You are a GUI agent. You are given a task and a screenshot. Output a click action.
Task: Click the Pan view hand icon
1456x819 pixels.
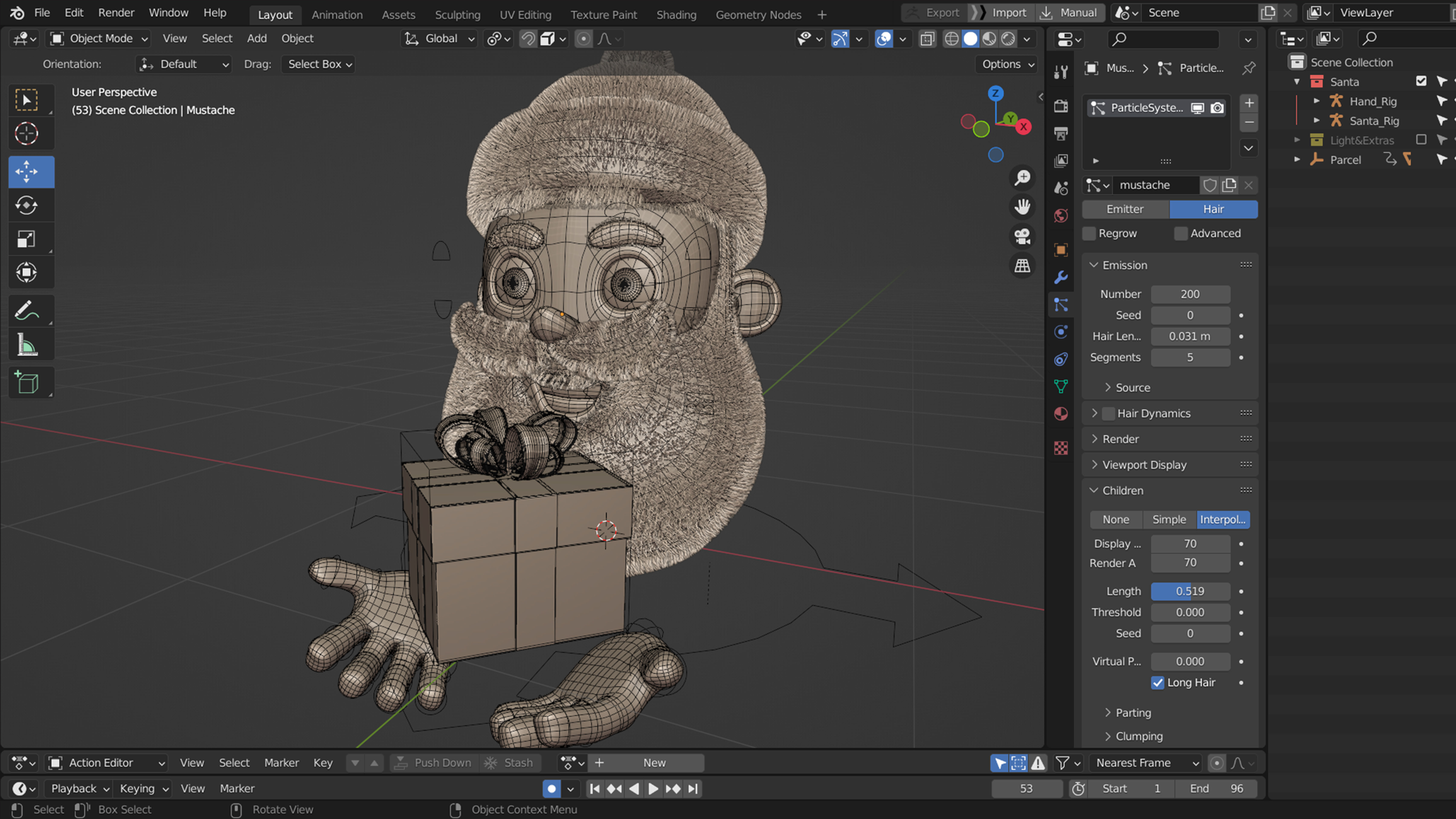click(x=1022, y=207)
